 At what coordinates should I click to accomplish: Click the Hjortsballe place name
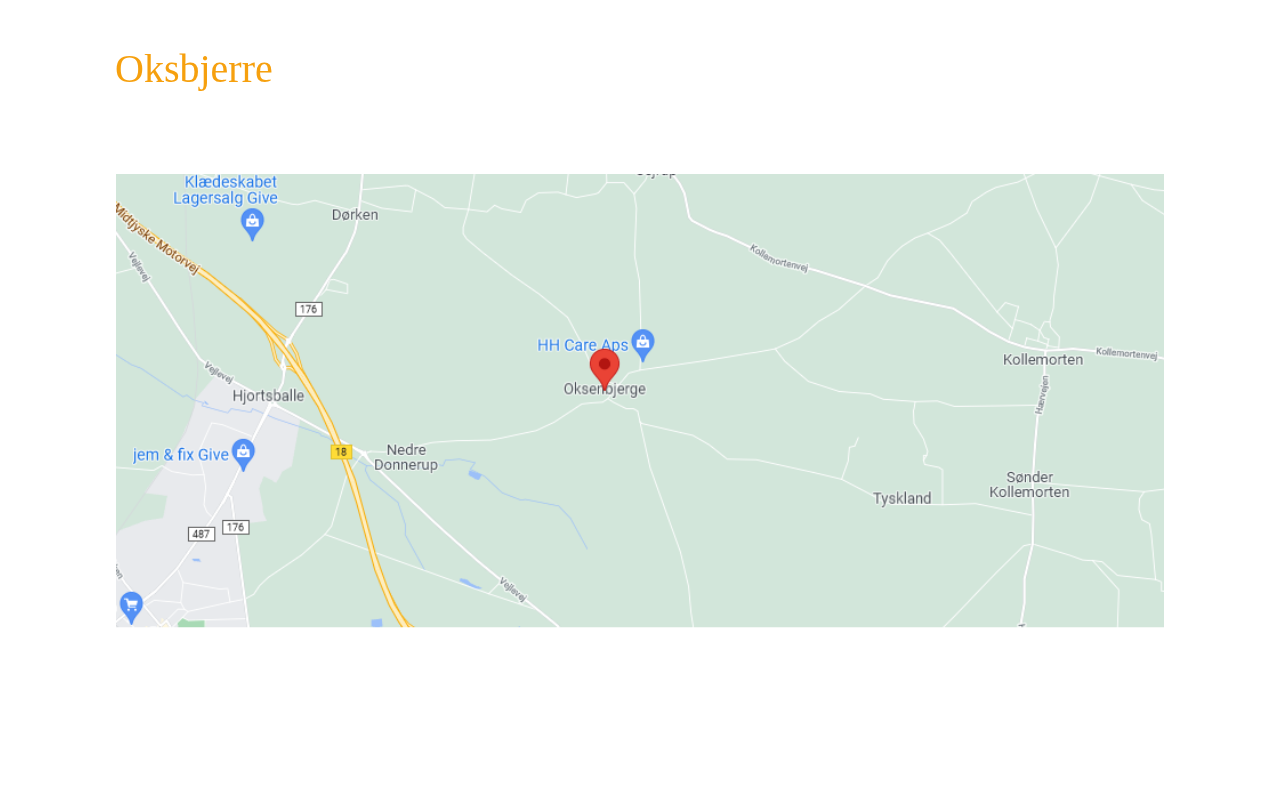(x=268, y=396)
